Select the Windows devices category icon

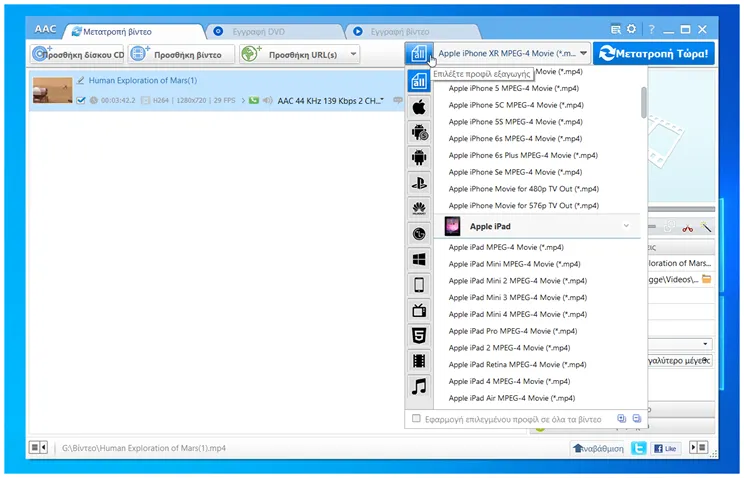pyautogui.click(x=419, y=259)
